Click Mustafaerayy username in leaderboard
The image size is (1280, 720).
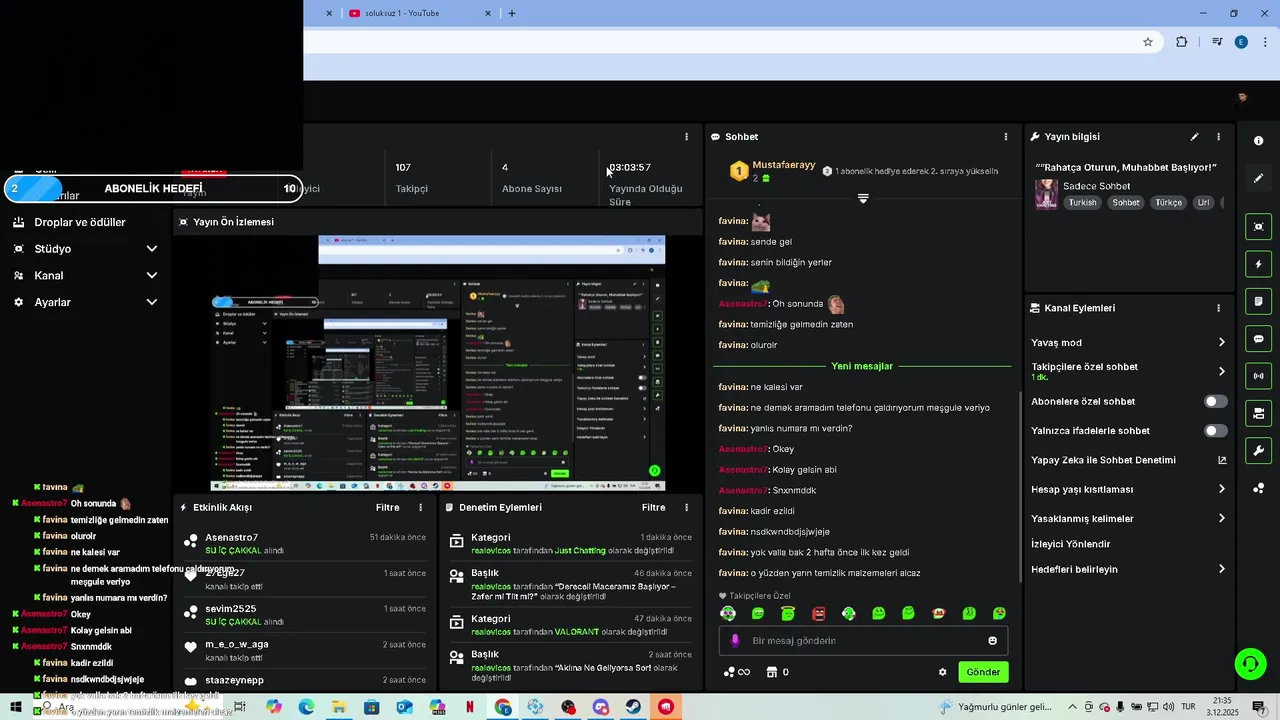click(x=784, y=165)
